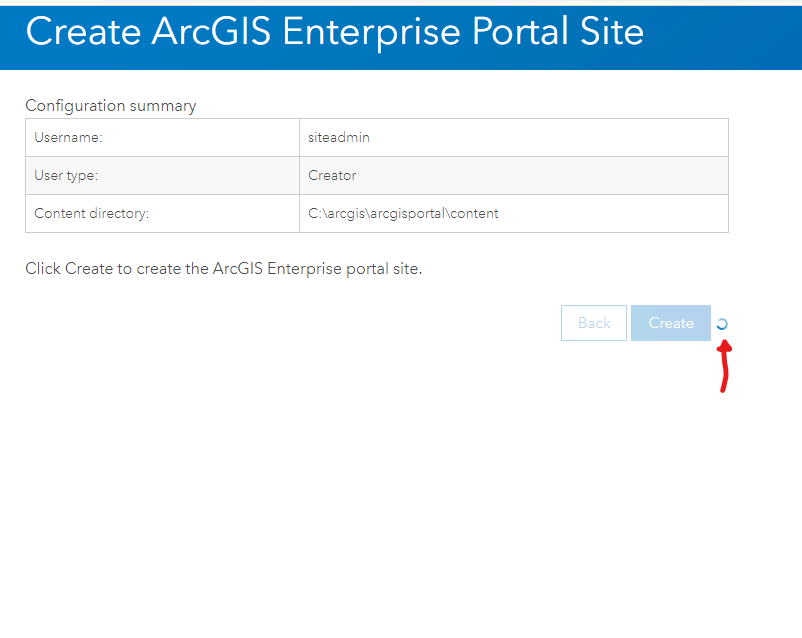
Task: Click the 'Content directory:' label cell
Action: click(x=162, y=213)
